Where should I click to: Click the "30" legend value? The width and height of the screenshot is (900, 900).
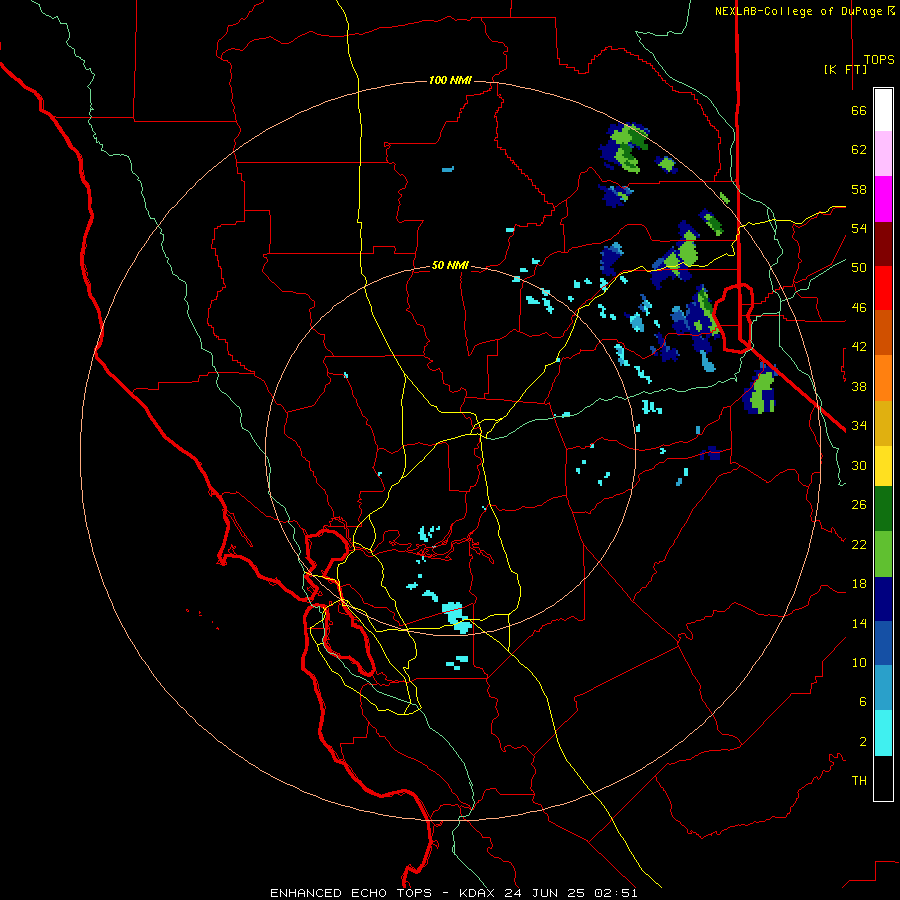pyautogui.click(x=859, y=465)
